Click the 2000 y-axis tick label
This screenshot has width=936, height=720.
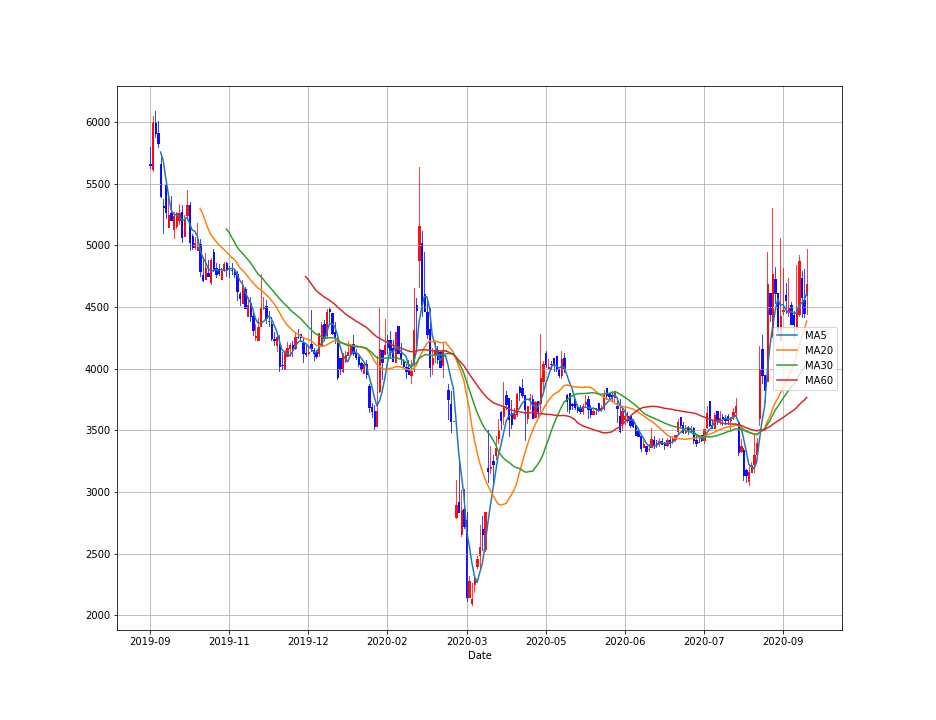pos(98,616)
